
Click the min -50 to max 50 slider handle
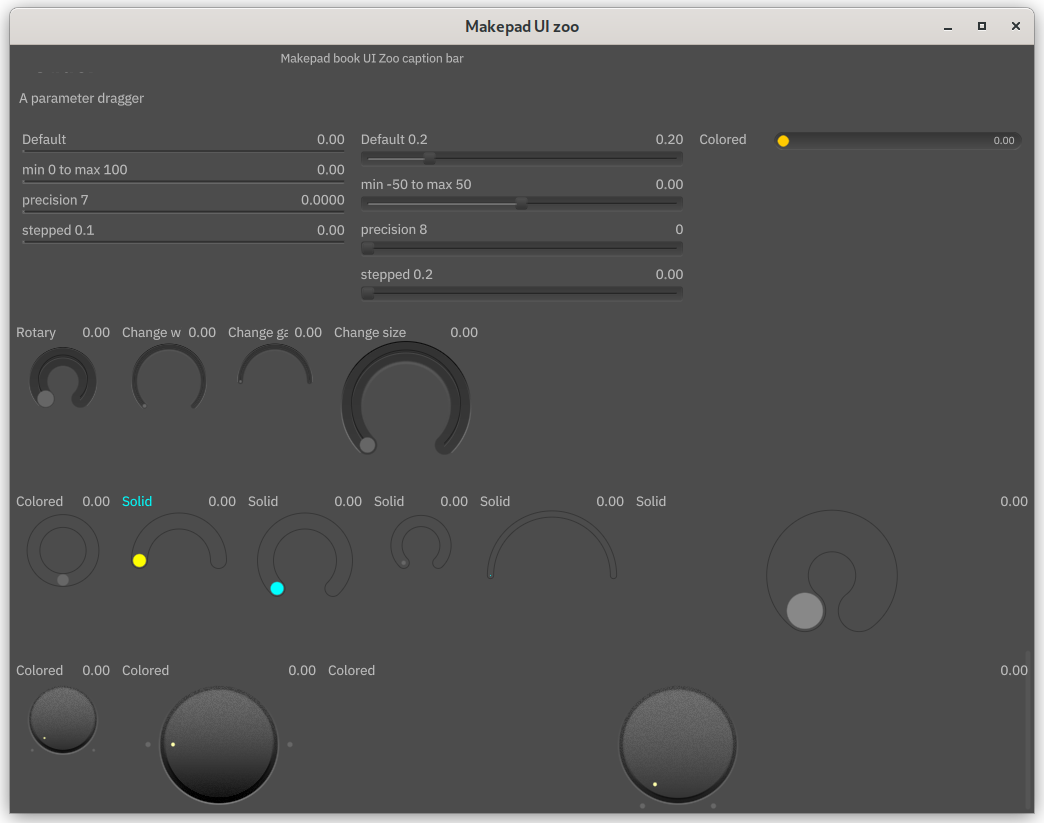pos(521,203)
